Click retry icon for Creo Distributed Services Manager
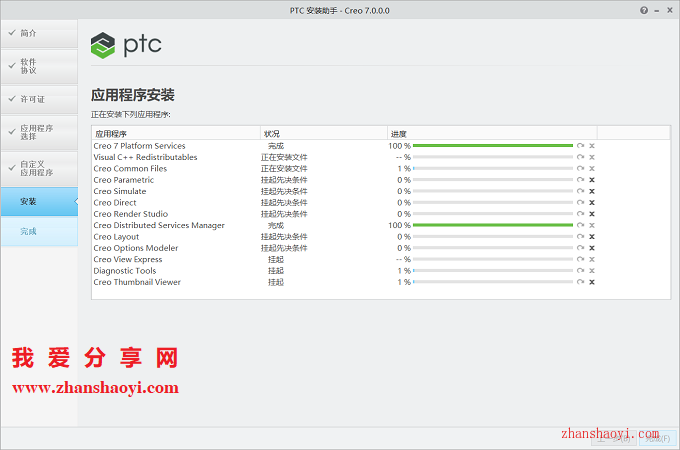 580,225
